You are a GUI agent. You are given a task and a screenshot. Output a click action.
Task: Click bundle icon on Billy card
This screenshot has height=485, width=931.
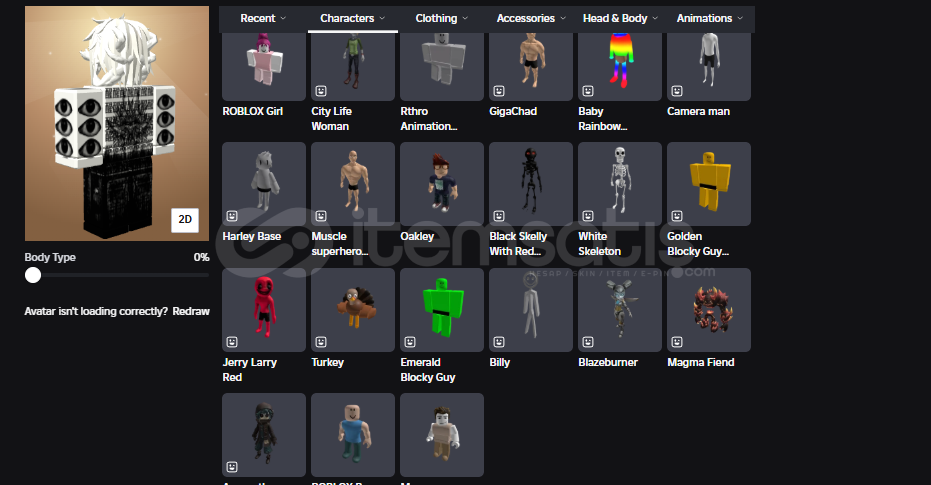pos(499,342)
